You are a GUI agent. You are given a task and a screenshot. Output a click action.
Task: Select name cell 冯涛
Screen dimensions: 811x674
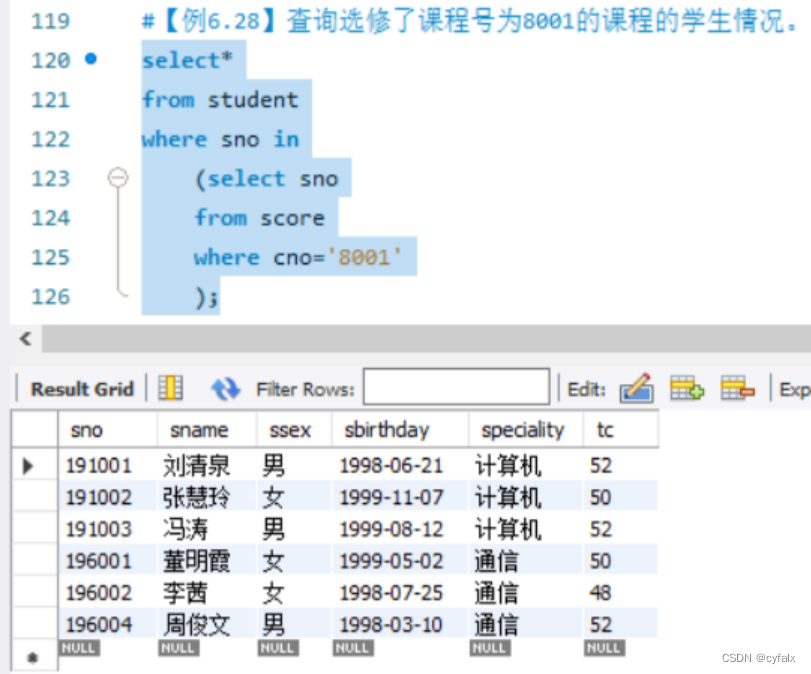[x=206, y=529]
